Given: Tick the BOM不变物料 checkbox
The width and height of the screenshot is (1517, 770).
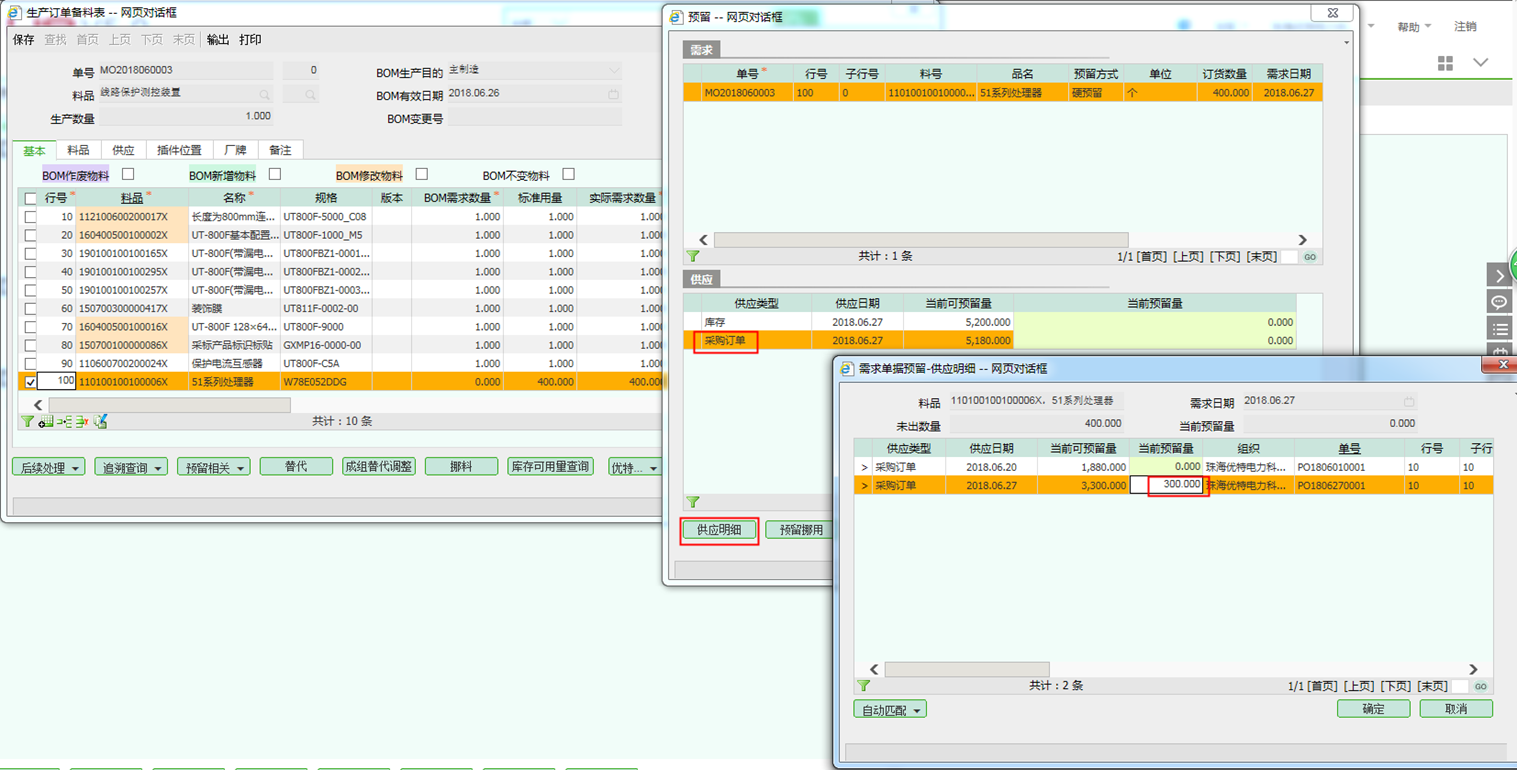Looking at the screenshot, I should (x=568, y=174).
